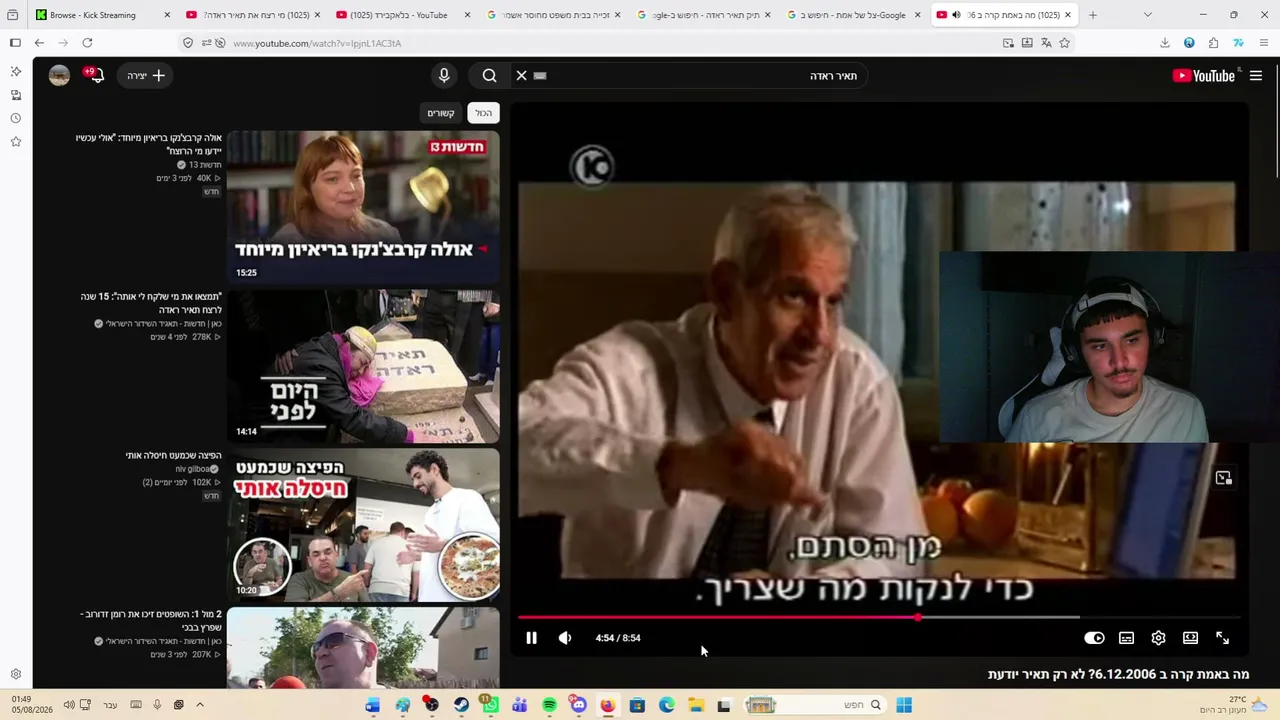Open a new browser tab
This screenshot has width=1280, height=720.
pos(1092,15)
